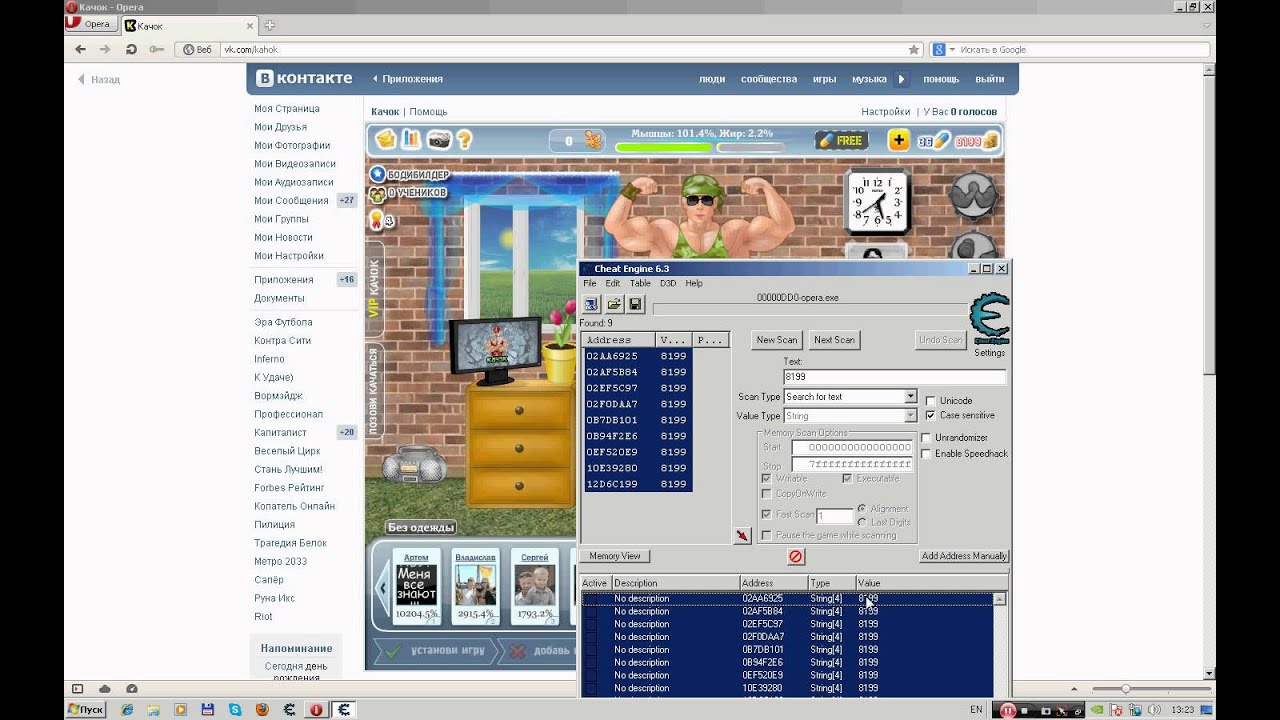
Task: Open Cheat Engine Edit menu
Action: pyautogui.click(x=612, y=284)
